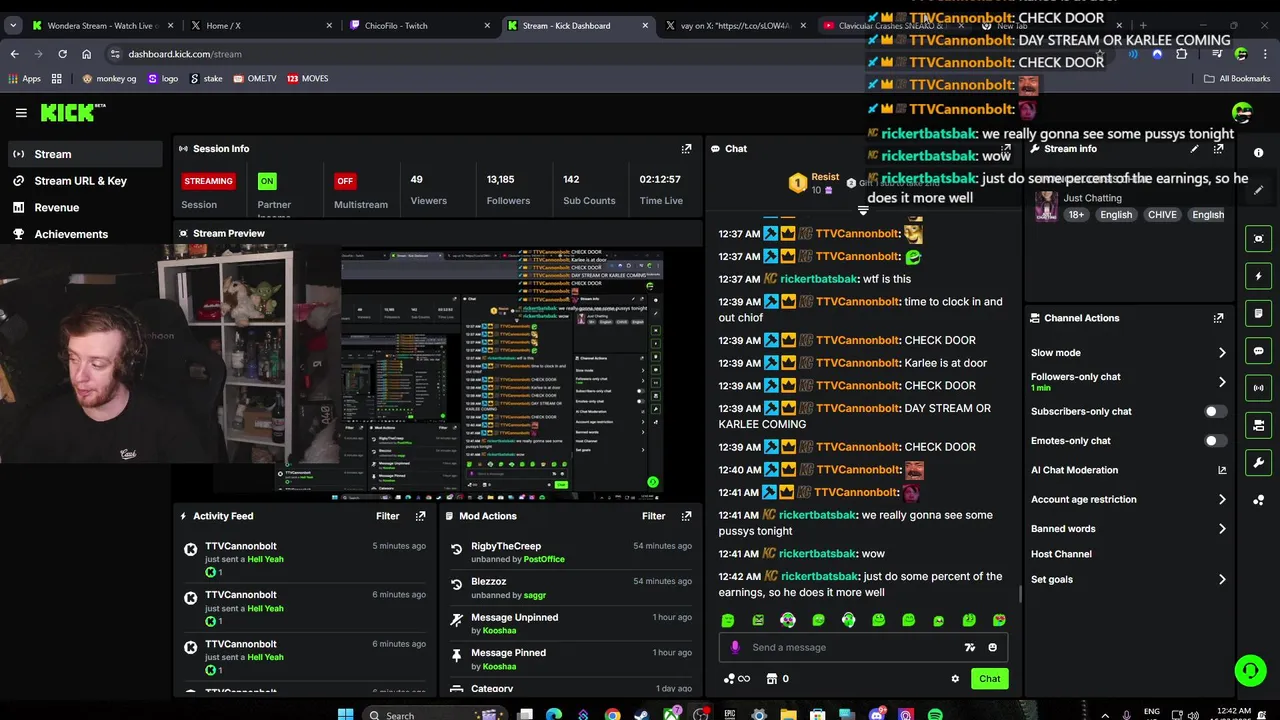
Task: Expand Account age restriction options
Action: [1221, 499]
